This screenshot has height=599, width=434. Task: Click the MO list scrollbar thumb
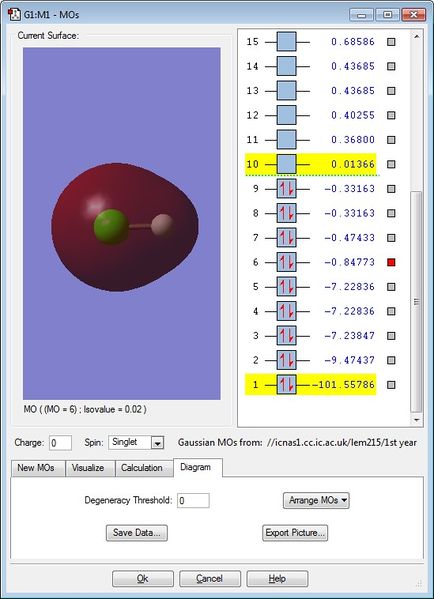point(416,302)
